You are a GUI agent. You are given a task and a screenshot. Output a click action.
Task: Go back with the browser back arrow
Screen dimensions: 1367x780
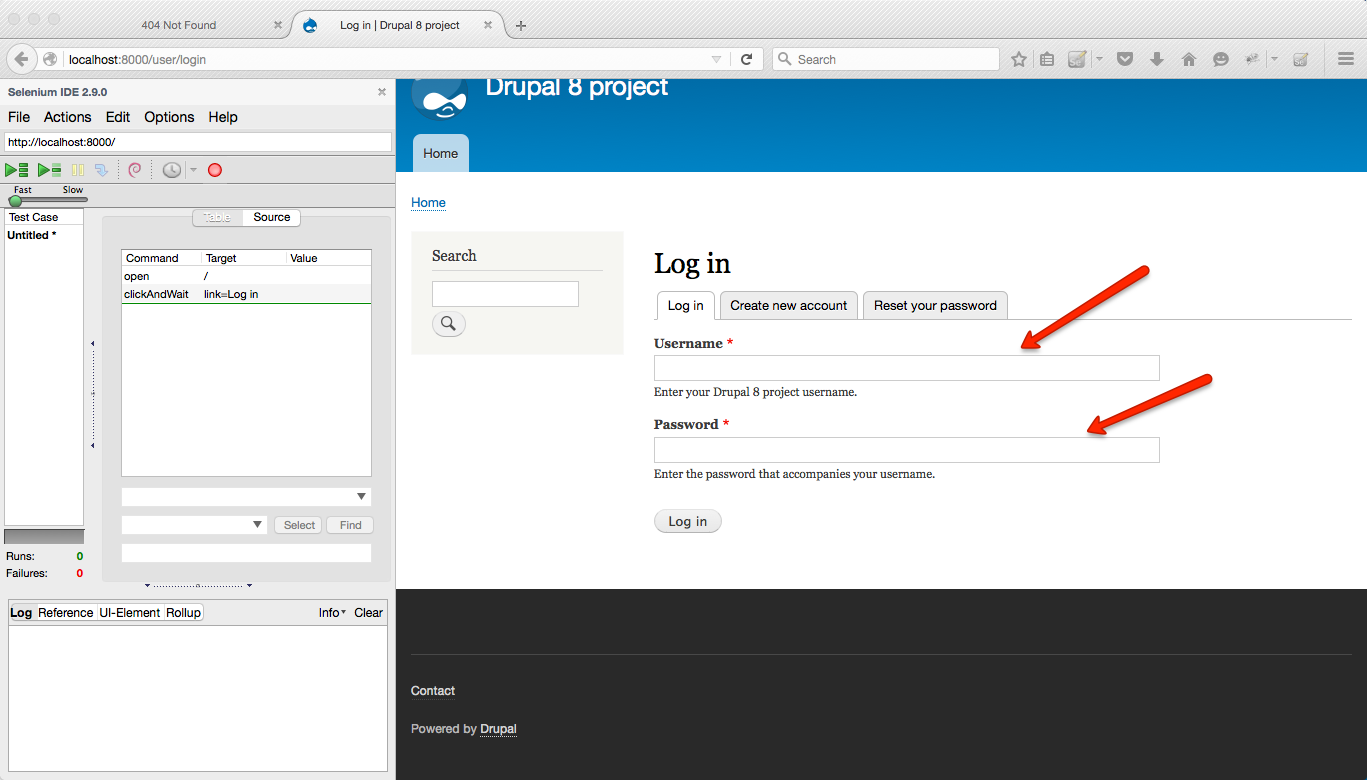[22, 59]
